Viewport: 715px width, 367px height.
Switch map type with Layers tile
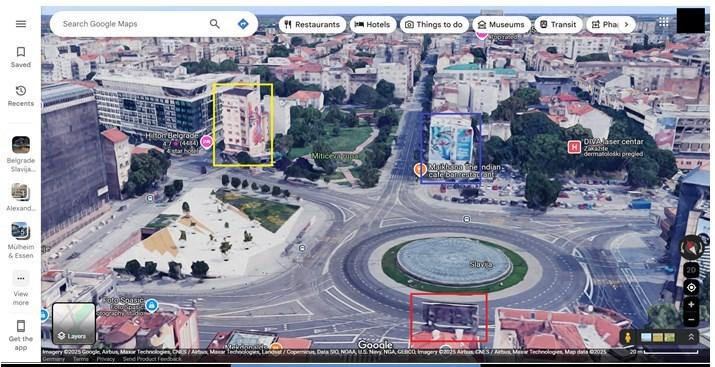74,324
